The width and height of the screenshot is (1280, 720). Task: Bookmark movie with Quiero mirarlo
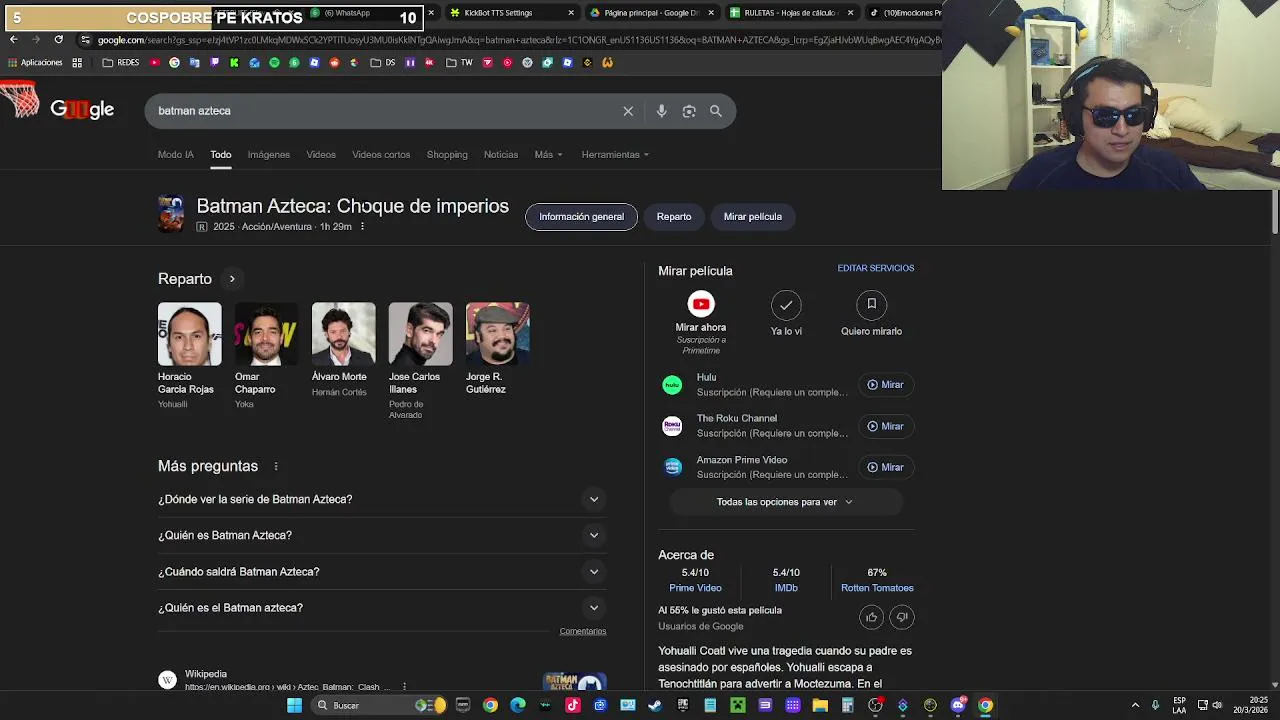coord(871,304)
